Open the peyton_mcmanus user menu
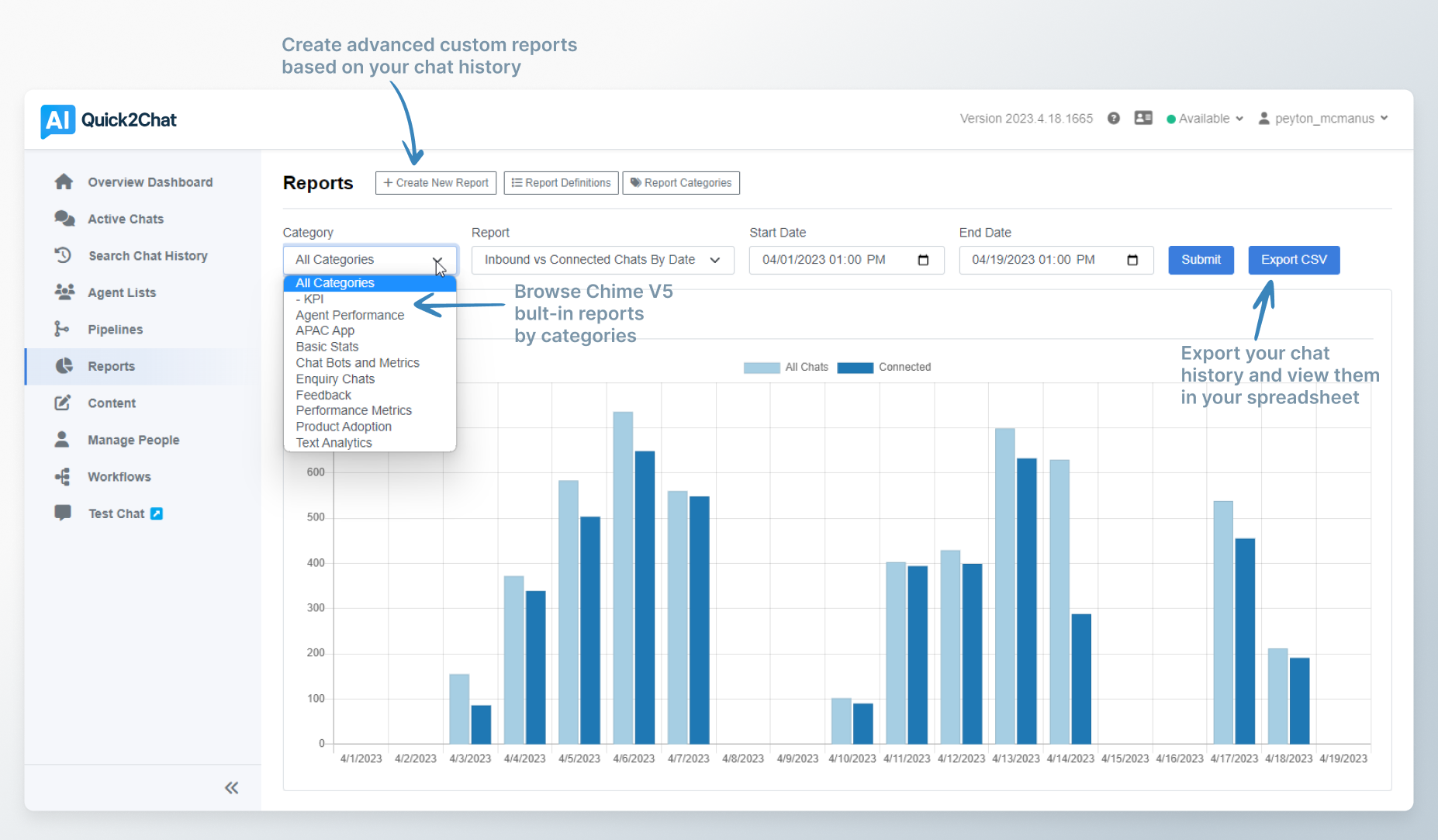 tap(1323, 119)
